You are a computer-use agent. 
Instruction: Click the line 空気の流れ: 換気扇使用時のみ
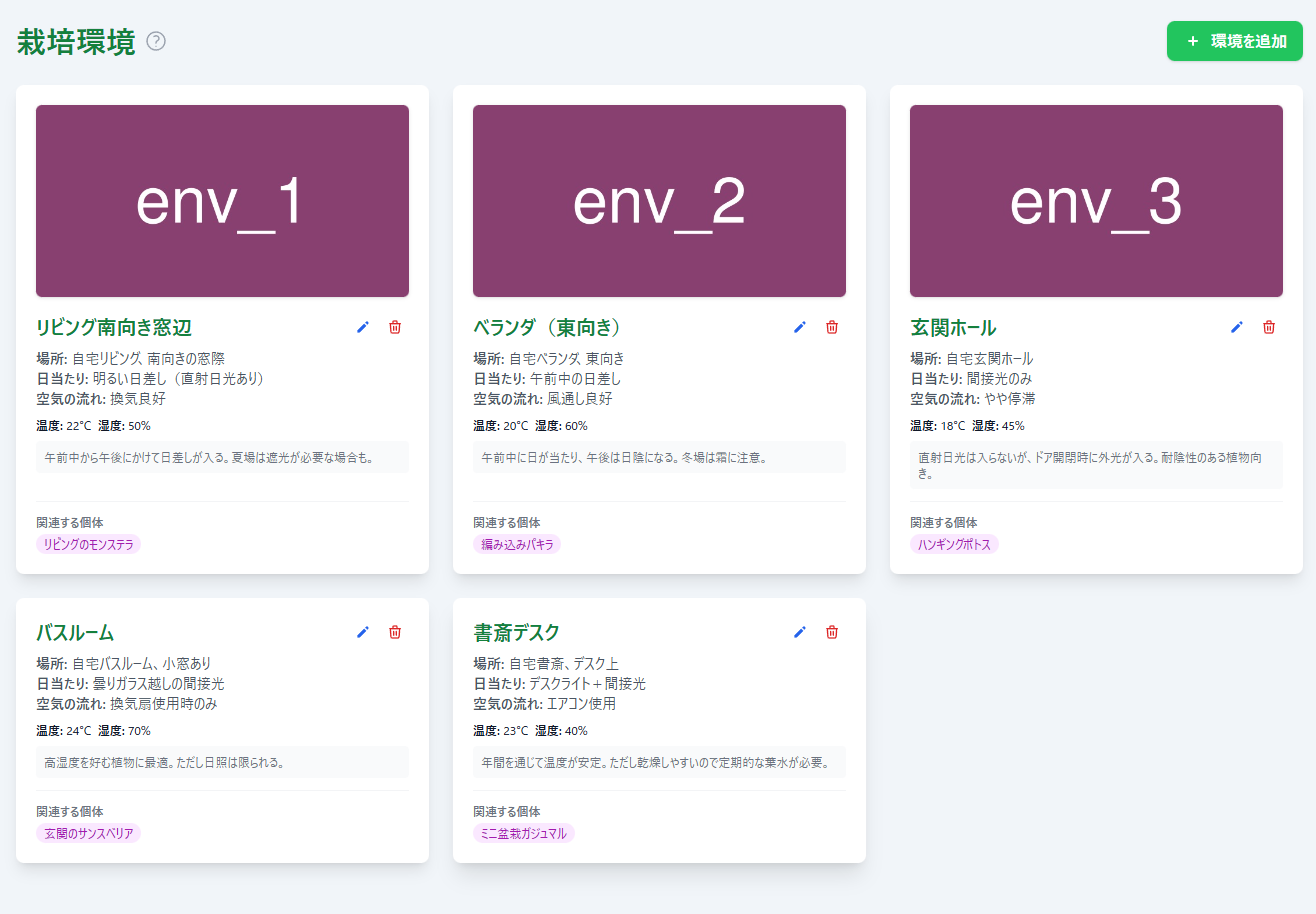click(127, 703)
